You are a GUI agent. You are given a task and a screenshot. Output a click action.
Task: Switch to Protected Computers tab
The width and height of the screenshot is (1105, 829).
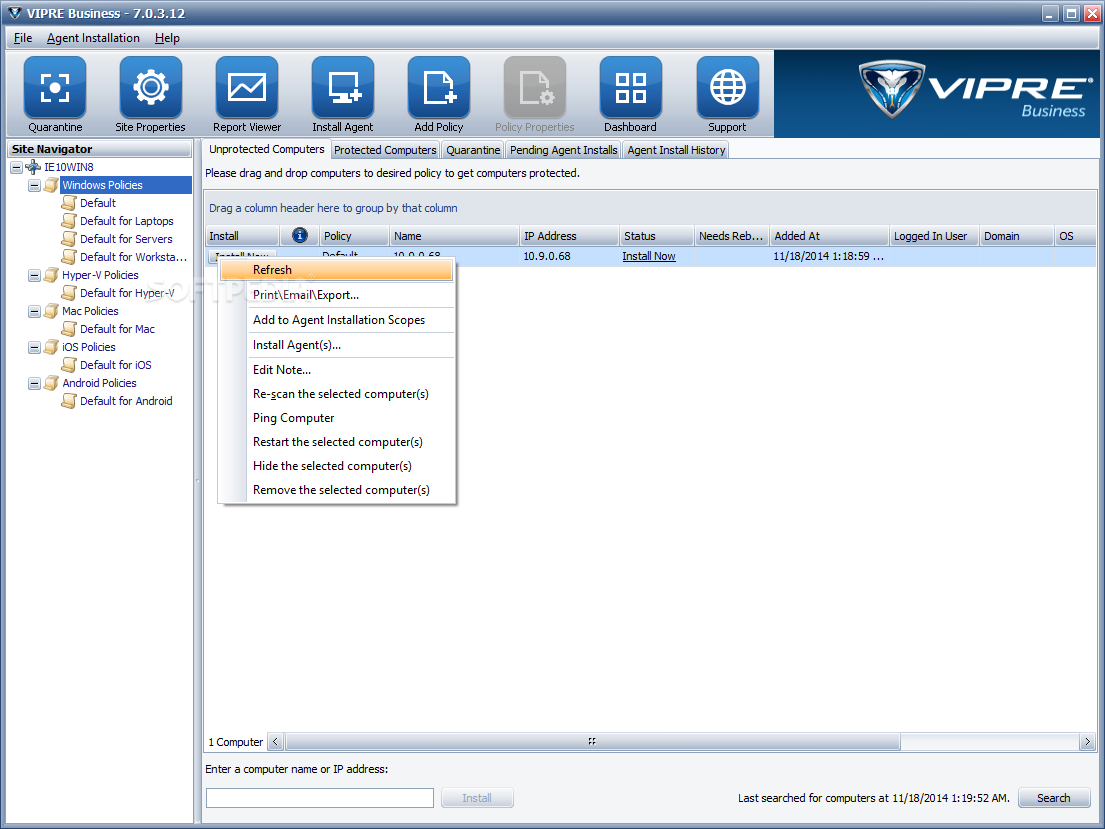tap(385, 150)
